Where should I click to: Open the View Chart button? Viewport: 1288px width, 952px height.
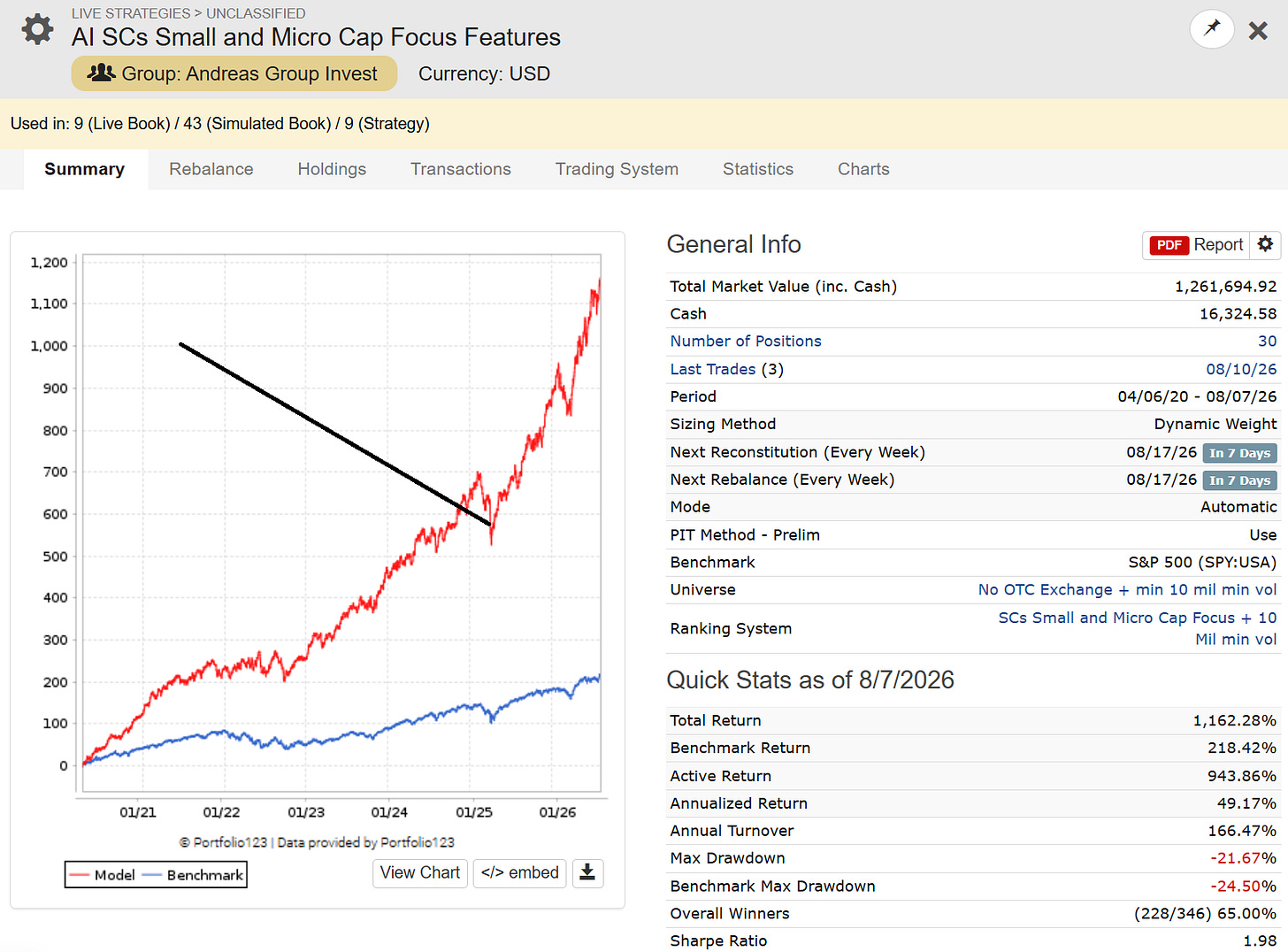click(x=420, y=873)
